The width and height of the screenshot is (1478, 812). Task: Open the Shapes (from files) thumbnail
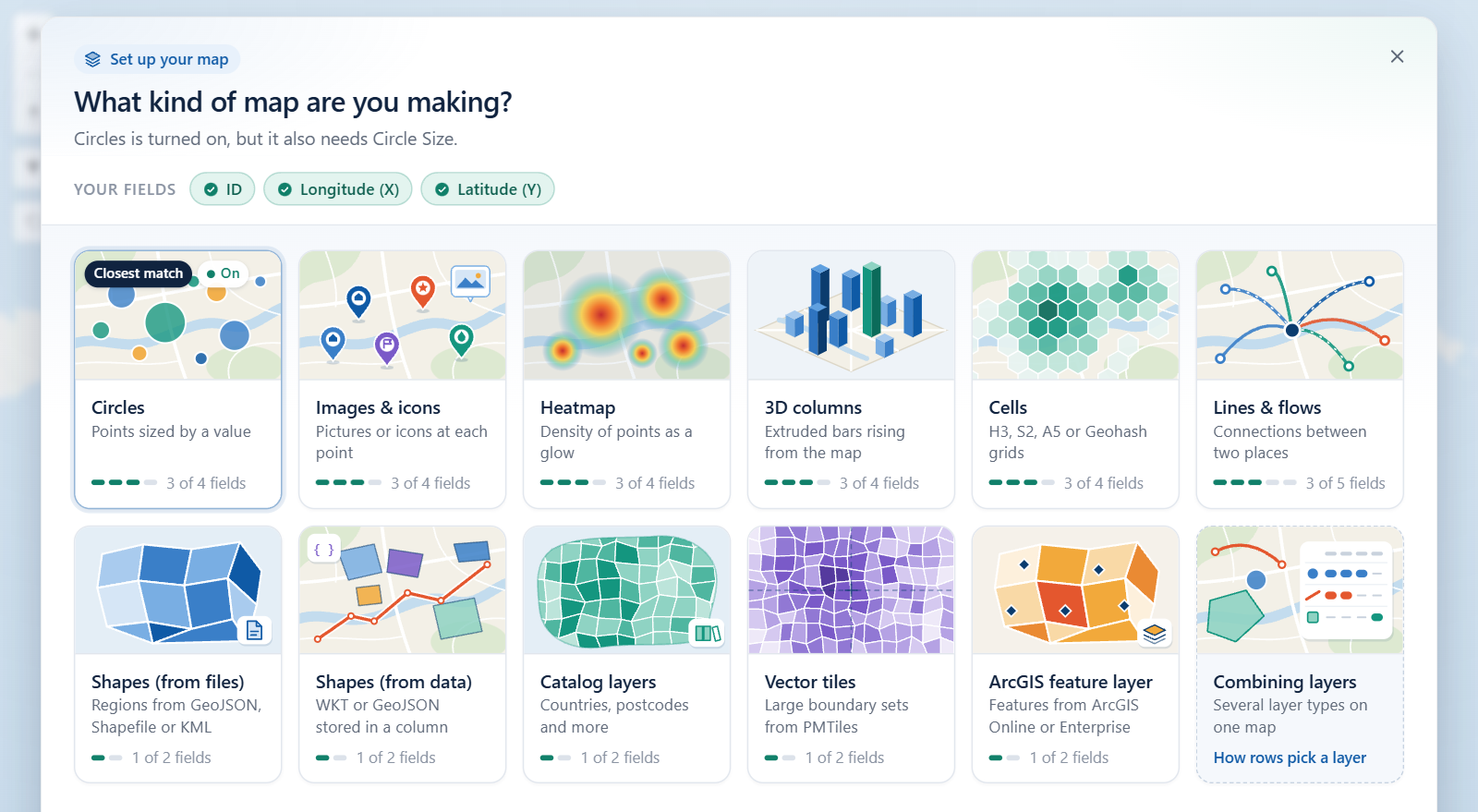click(x=178, y=590)
